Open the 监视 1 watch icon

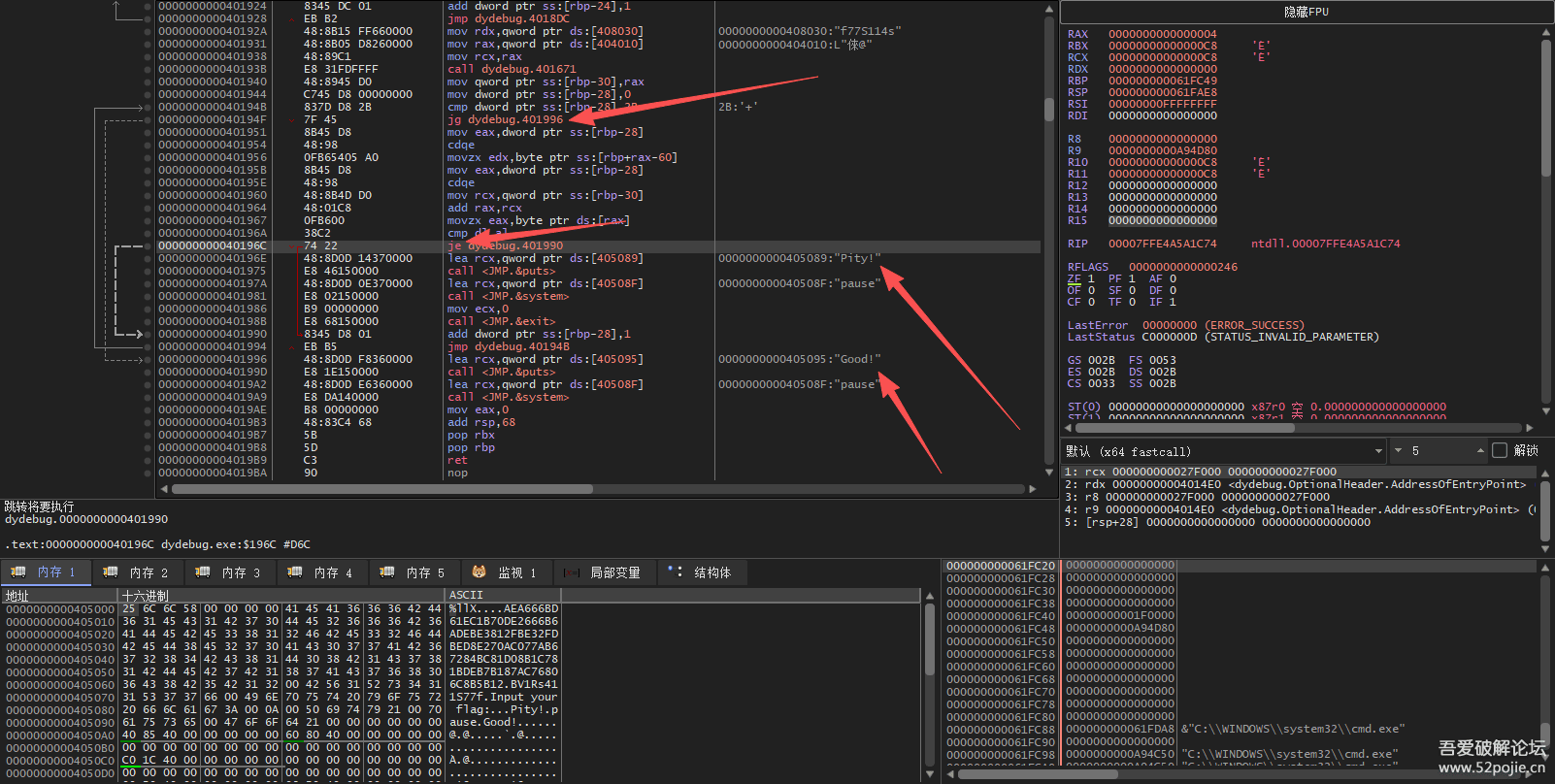[479, 572]
